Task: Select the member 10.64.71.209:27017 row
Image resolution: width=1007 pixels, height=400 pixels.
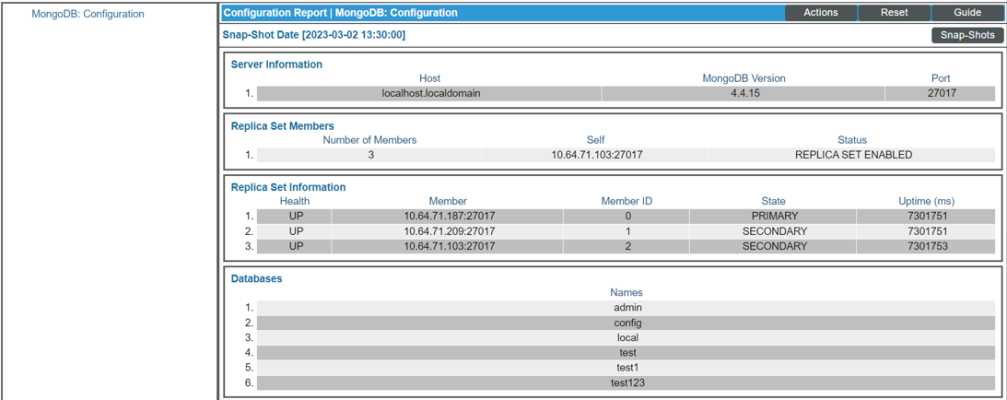Action: 448,231
